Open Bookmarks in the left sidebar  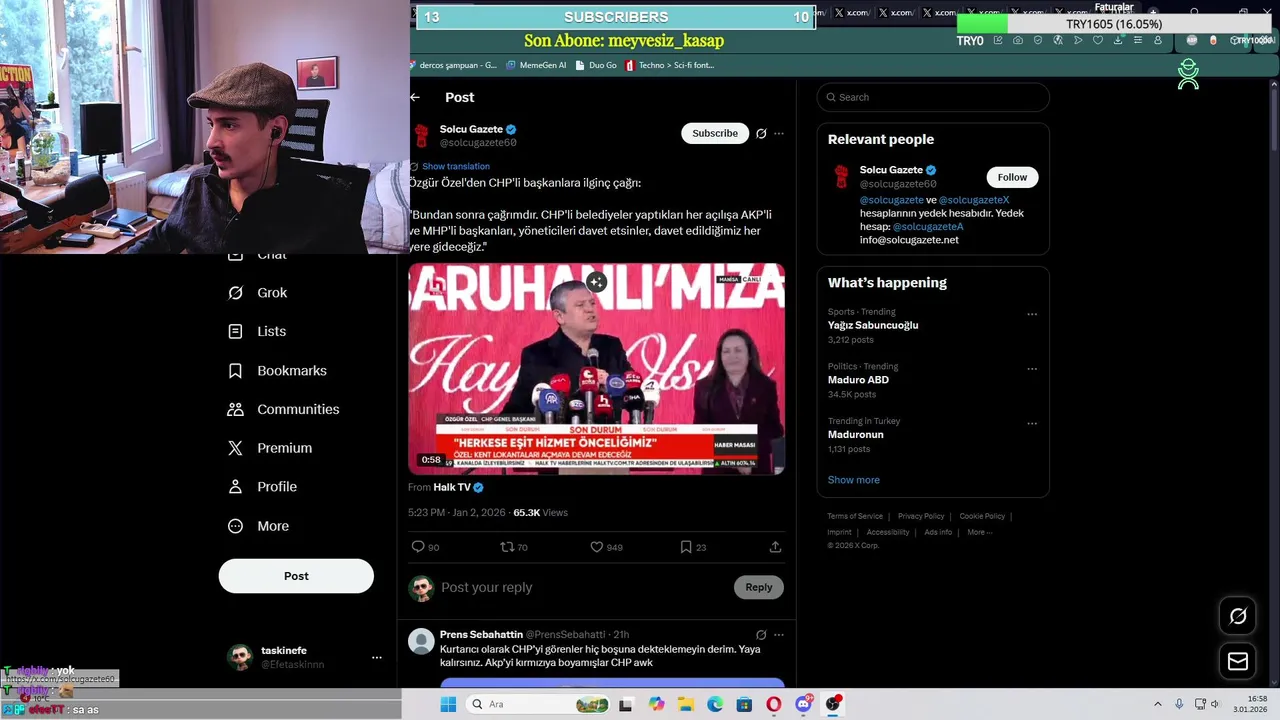point(277,371)
